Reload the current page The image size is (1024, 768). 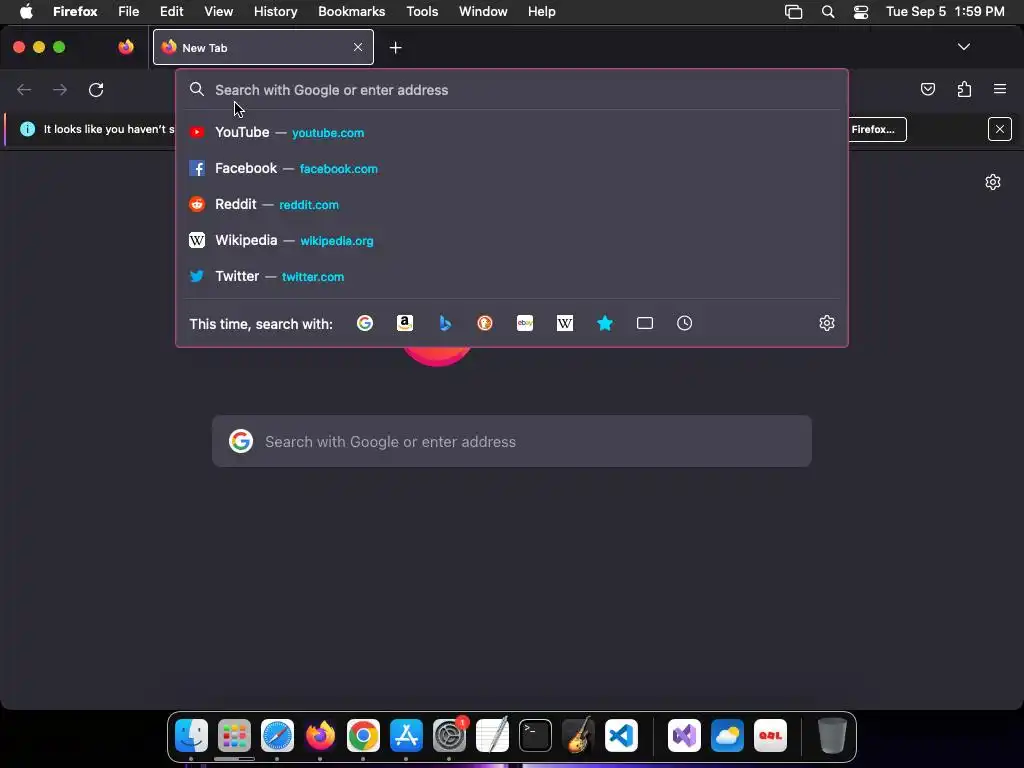96,89
